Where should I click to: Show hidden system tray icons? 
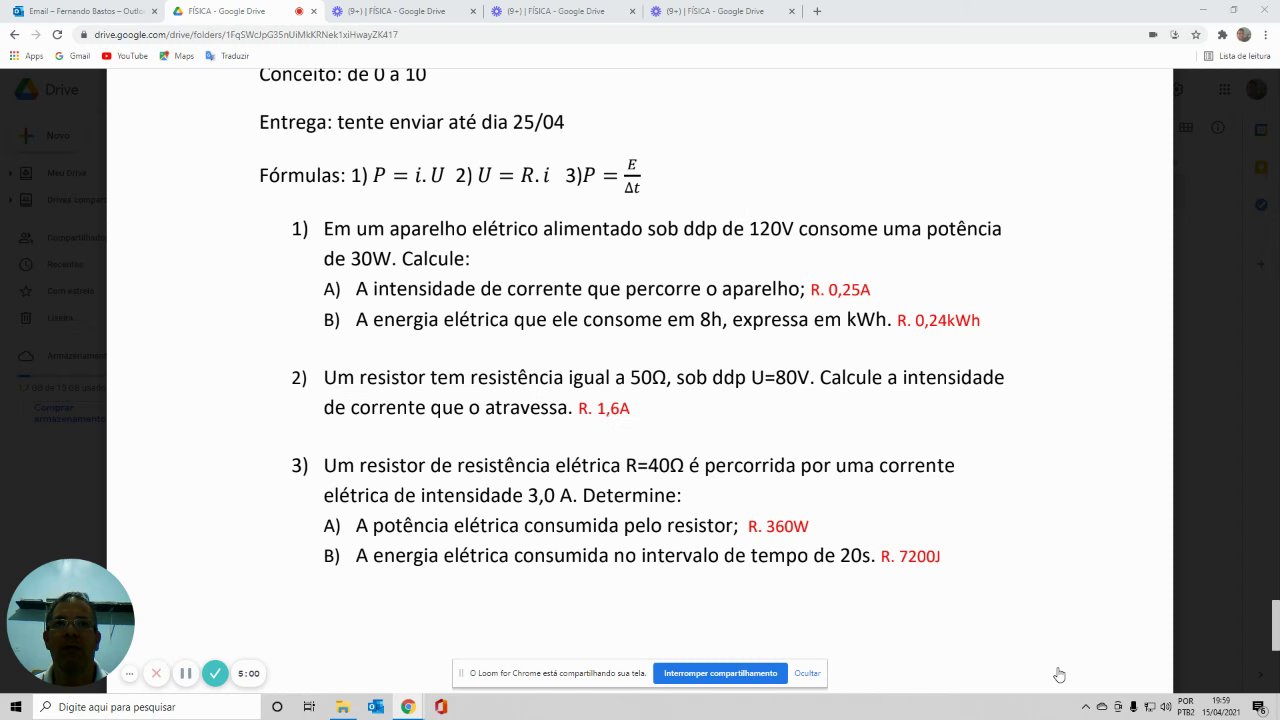[x=1086, y=707]
